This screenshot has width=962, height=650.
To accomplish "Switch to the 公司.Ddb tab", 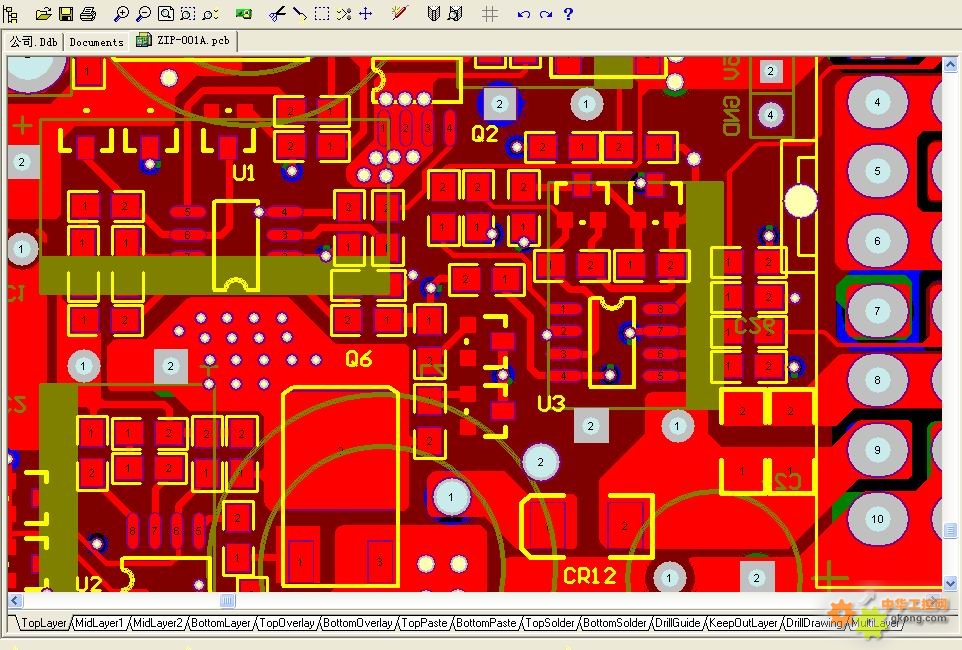I will [33, 41].
